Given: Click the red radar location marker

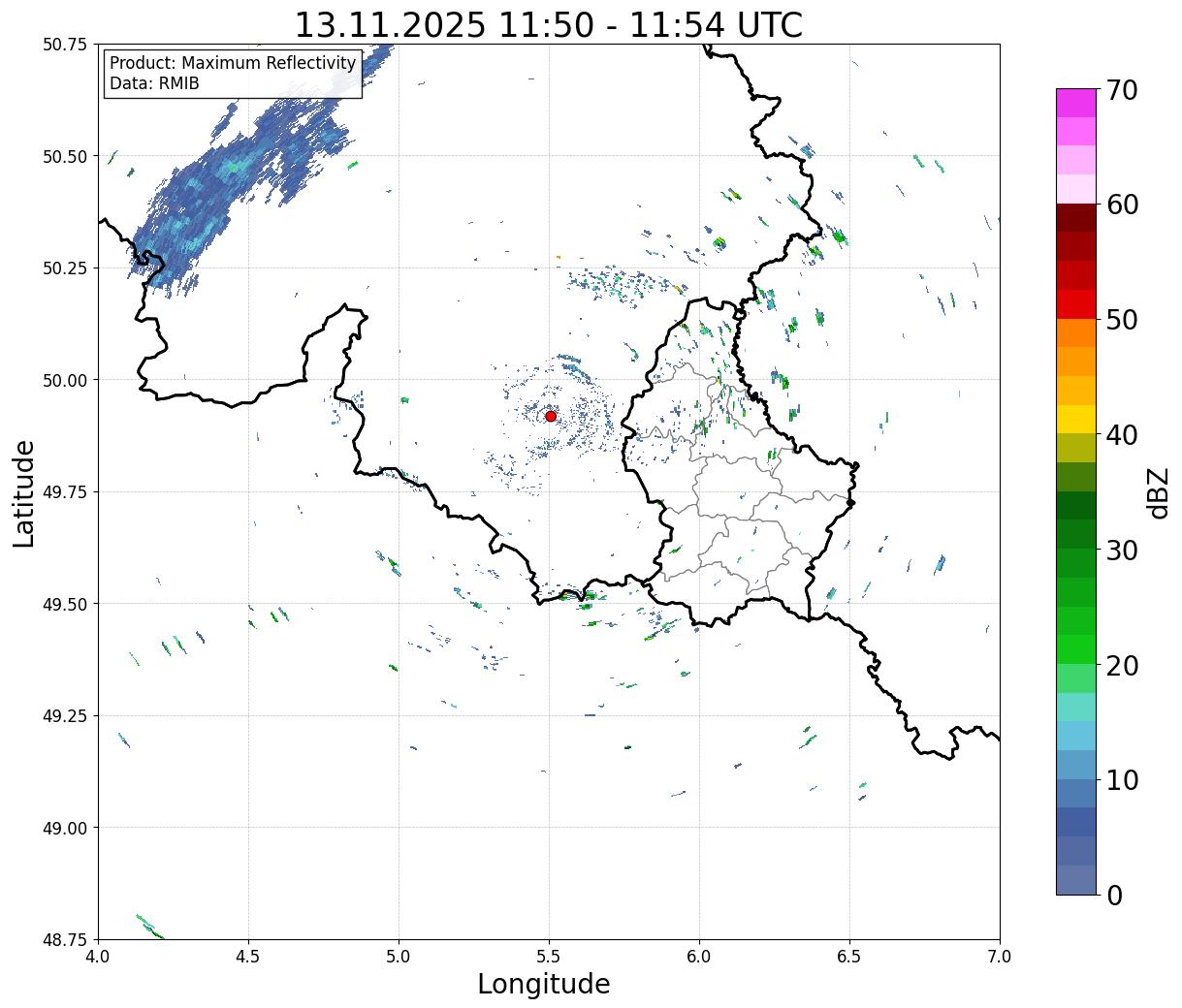Looking at the screenshot, I should [551, 416].
